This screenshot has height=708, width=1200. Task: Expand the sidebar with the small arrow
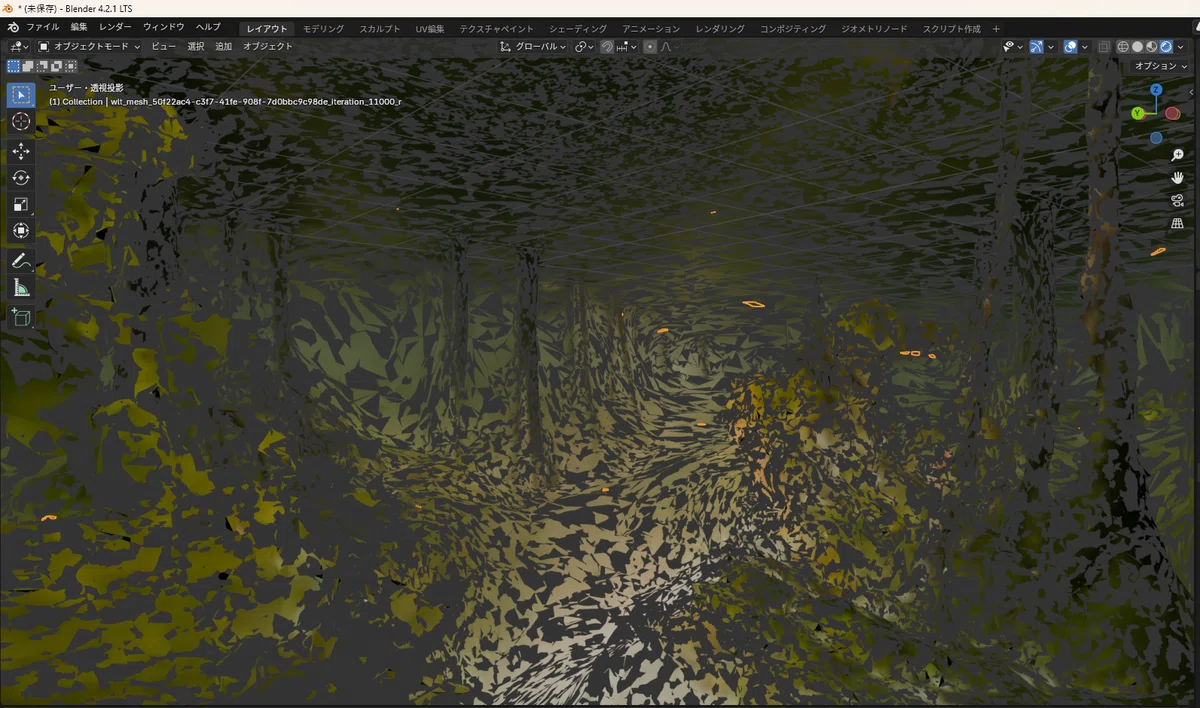tap(1192, 90)
